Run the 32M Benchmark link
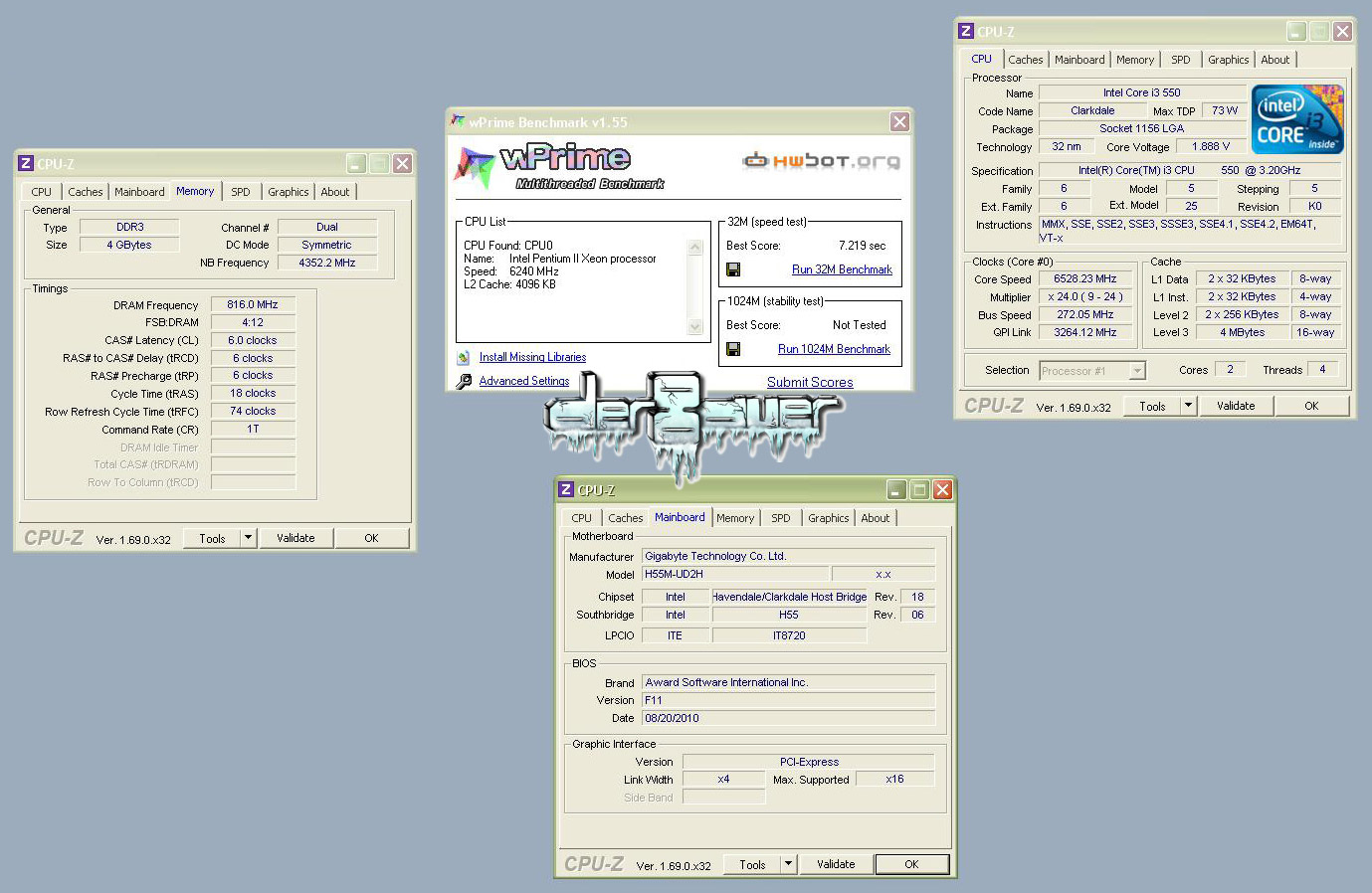 click(842, 269)
